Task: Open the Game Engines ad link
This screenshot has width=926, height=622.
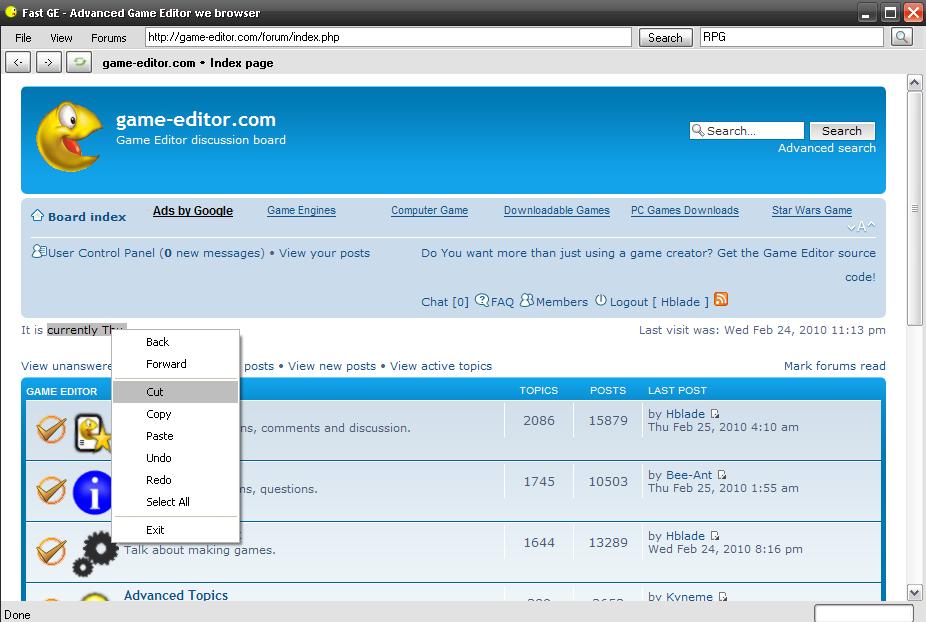Action: pyautogui.click(x=301, y=210)
